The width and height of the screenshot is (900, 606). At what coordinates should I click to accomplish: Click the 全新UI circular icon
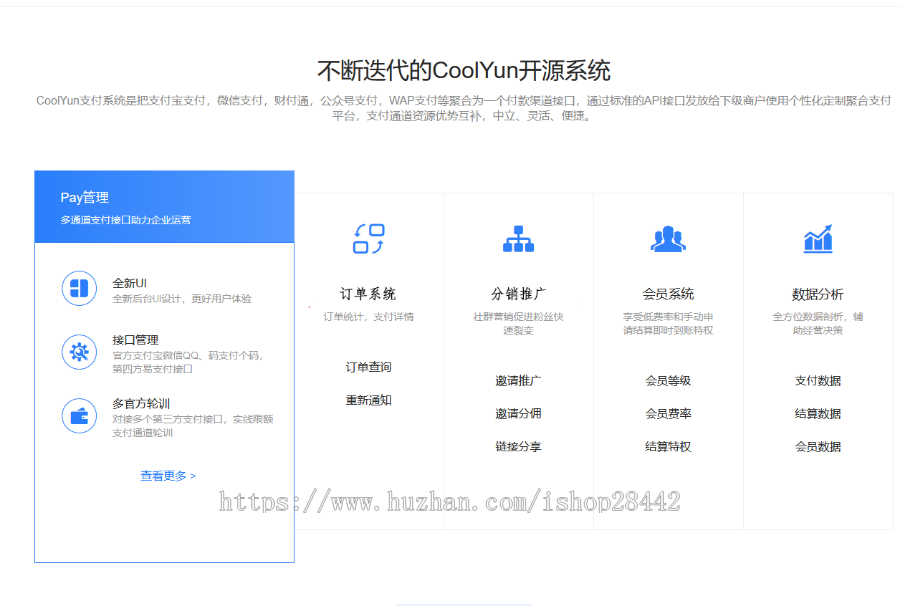79,289
